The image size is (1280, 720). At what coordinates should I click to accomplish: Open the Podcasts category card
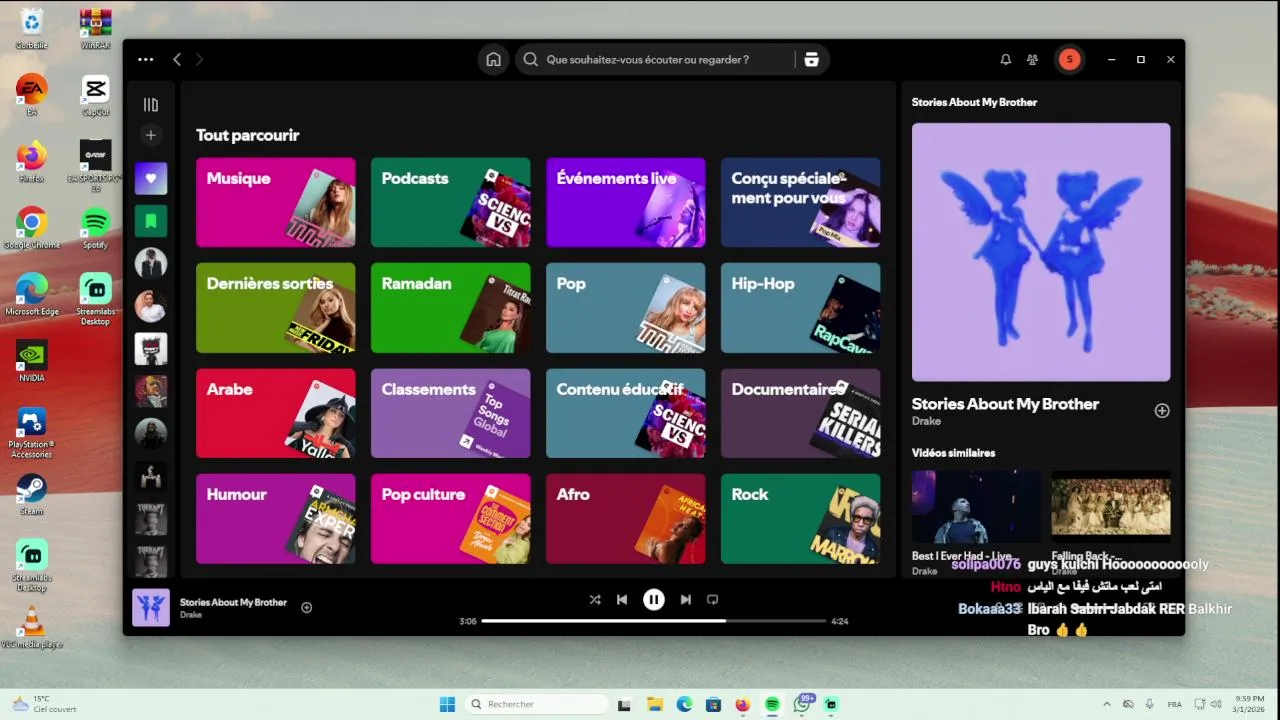tap(451, 202)
